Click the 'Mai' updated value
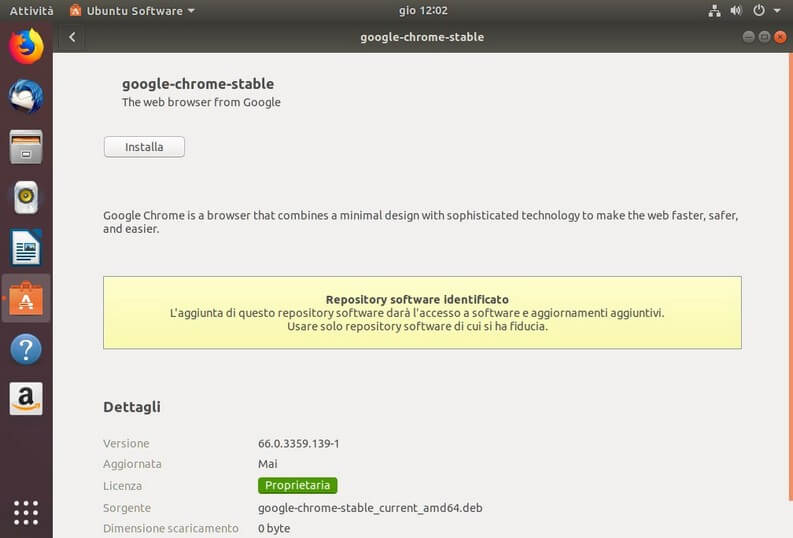Screen dimensions: 793x538 click(x=268, y=464)
